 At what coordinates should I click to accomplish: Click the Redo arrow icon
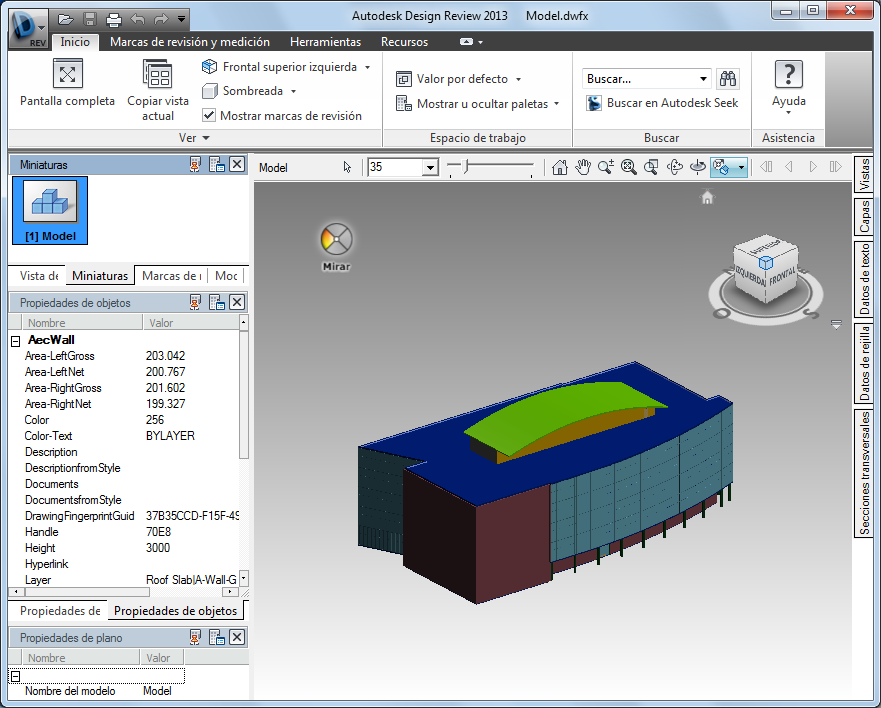tap(161, 20)
